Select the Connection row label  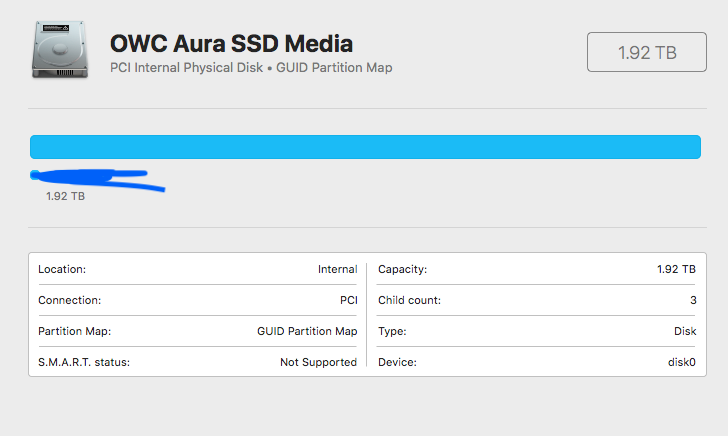pos(70,300)
